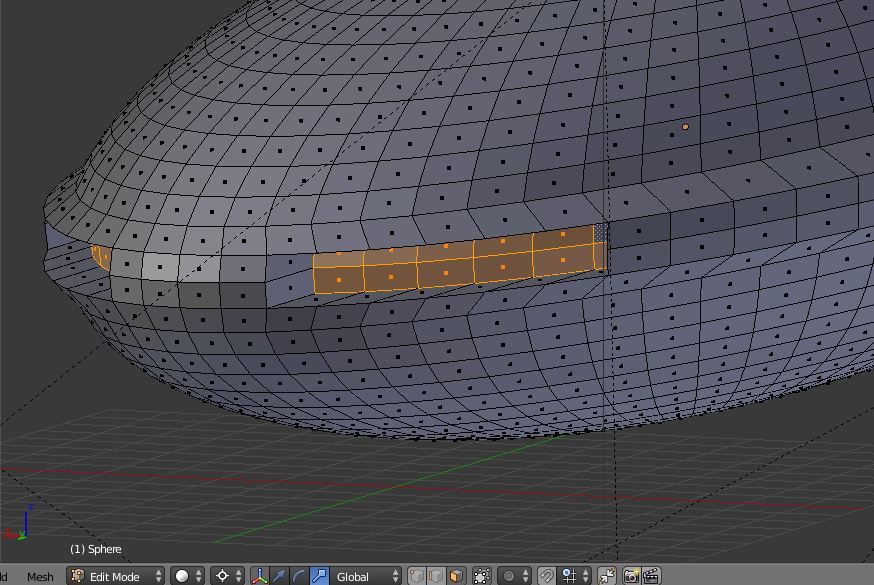This screenshot has height=585, width=874.
Task: Open proportional editing options
Action: click(514, 576)
